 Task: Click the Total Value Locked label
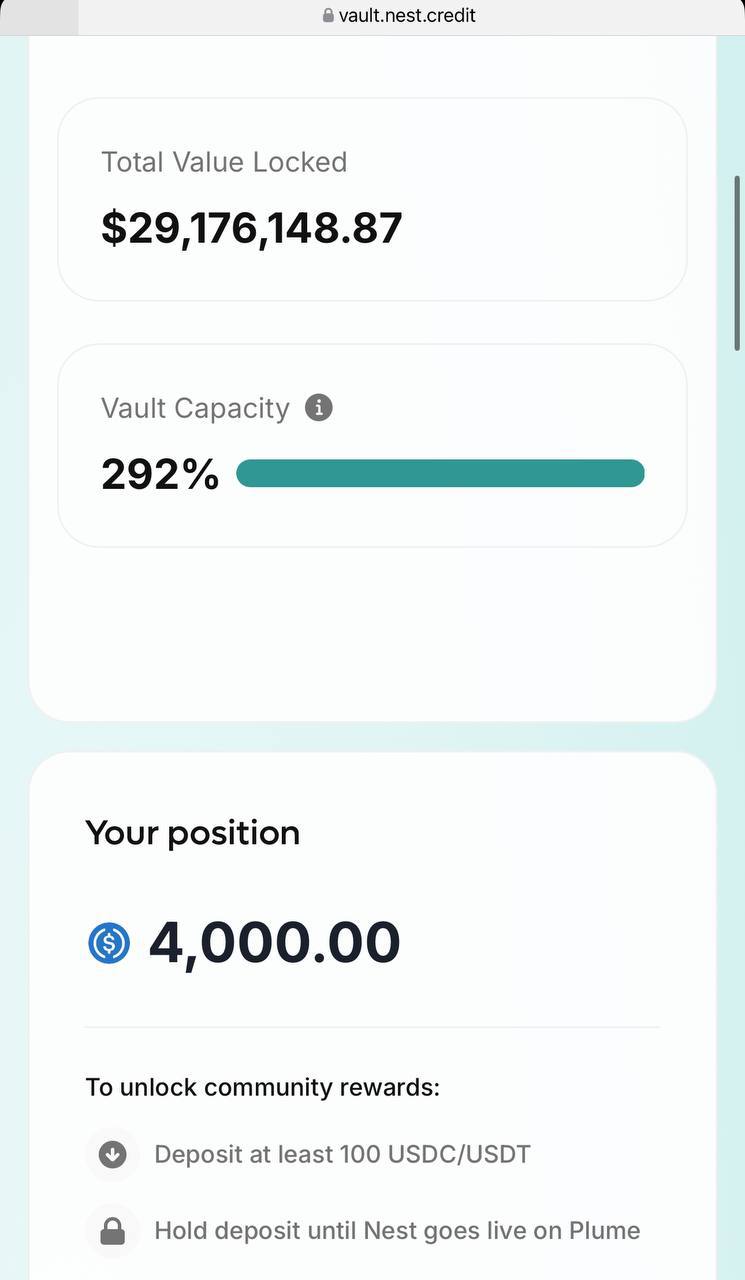(224, 162)
